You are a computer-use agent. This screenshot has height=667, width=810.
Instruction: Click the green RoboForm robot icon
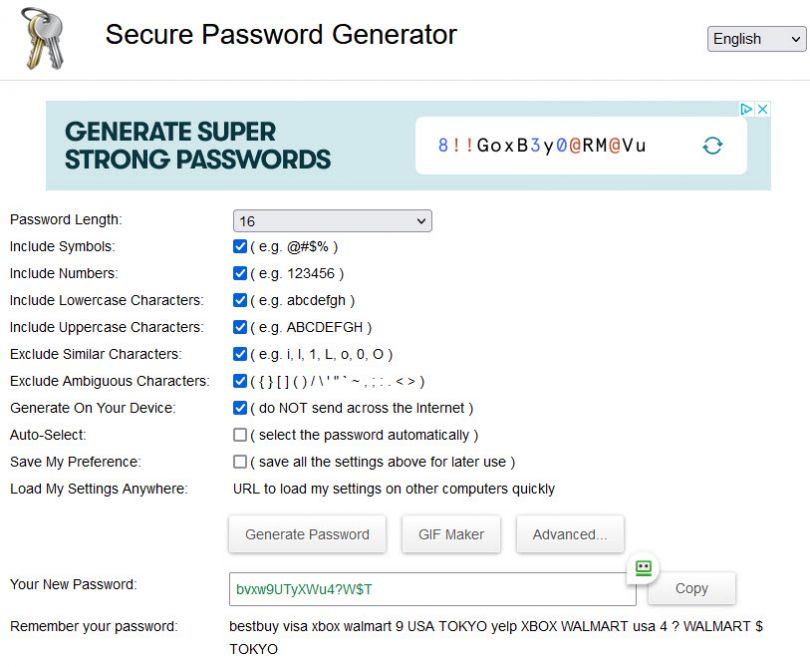(643, 568)
